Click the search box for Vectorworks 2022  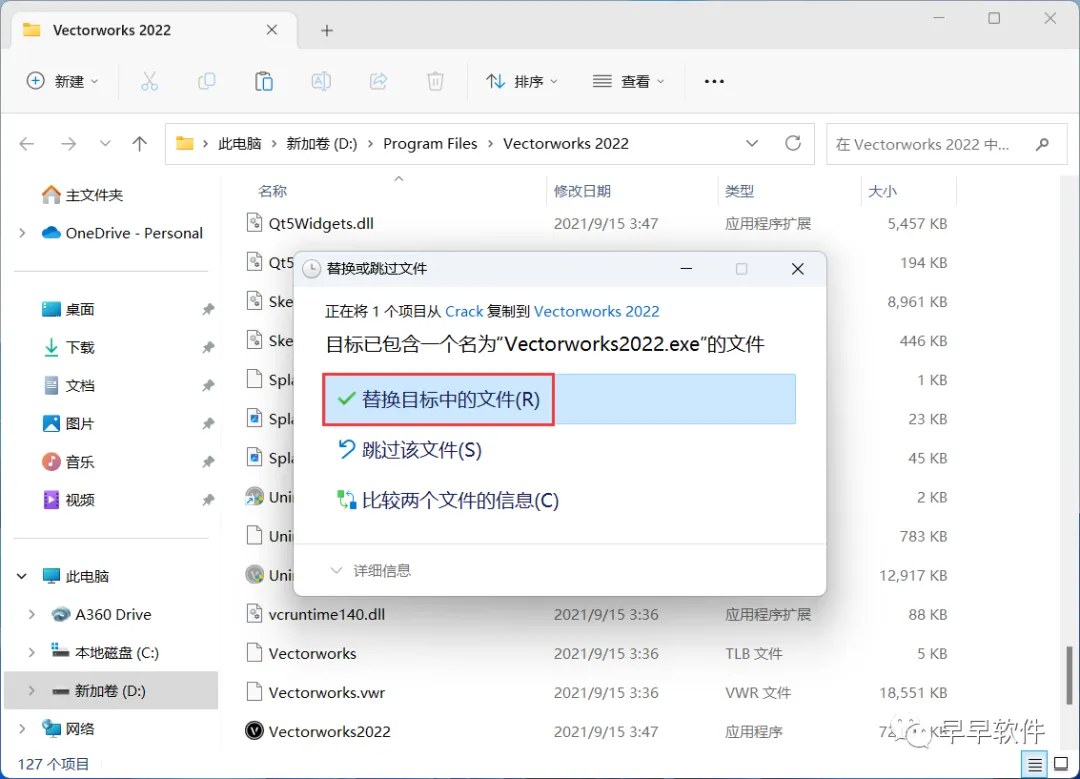coord(947,144)
